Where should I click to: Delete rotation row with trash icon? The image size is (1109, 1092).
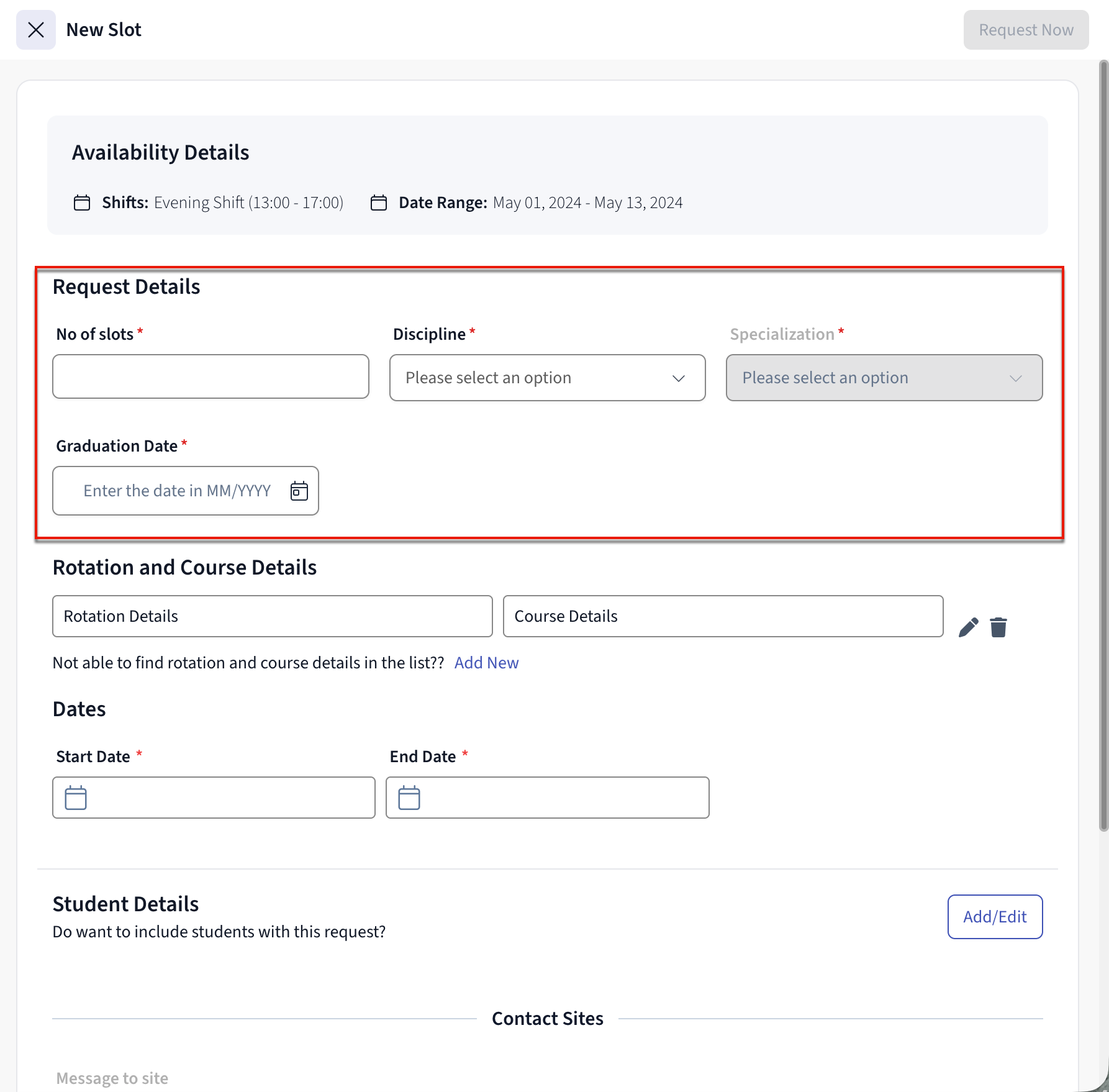[x=998, y=627]
